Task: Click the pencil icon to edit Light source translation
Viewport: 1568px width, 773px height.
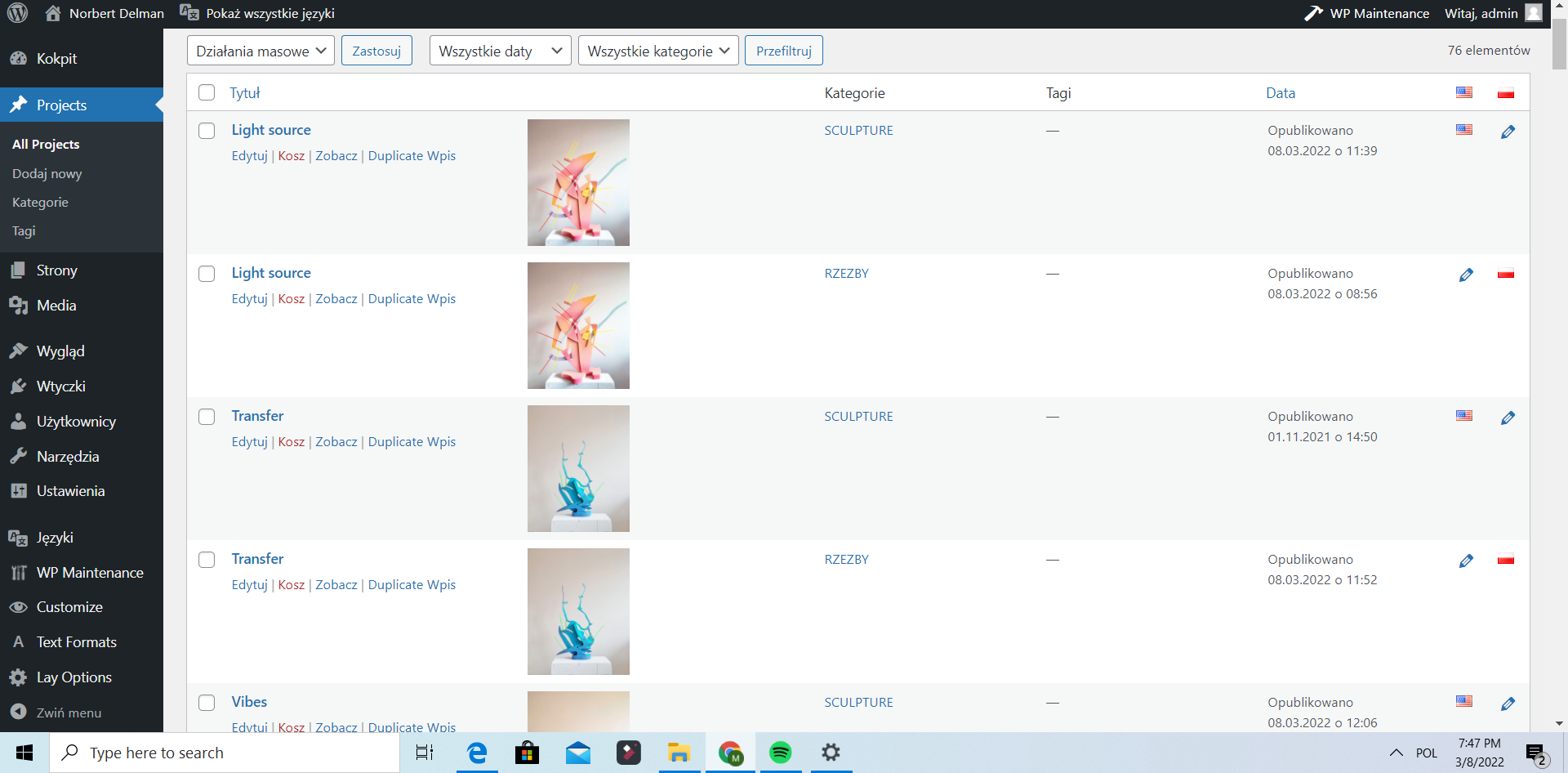Action: click(x=1508, y=132)
